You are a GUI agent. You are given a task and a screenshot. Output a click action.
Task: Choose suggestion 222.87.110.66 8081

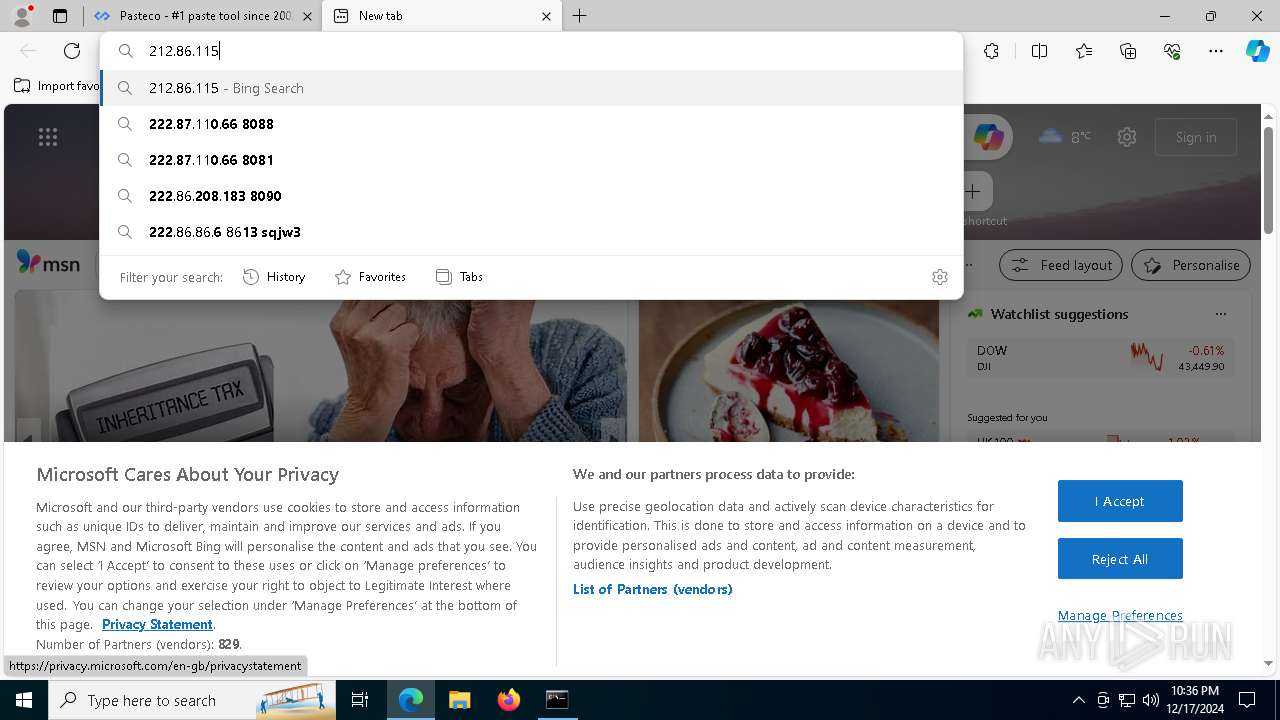tap(531, 160)
